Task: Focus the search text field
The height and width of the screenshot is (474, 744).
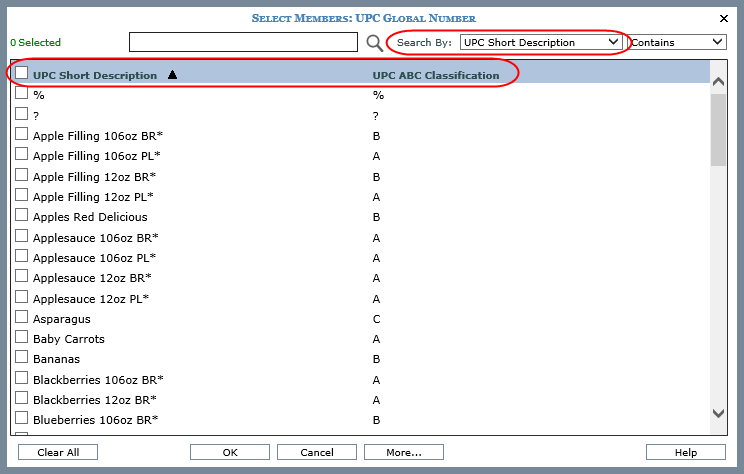Action: pos(243,42)
